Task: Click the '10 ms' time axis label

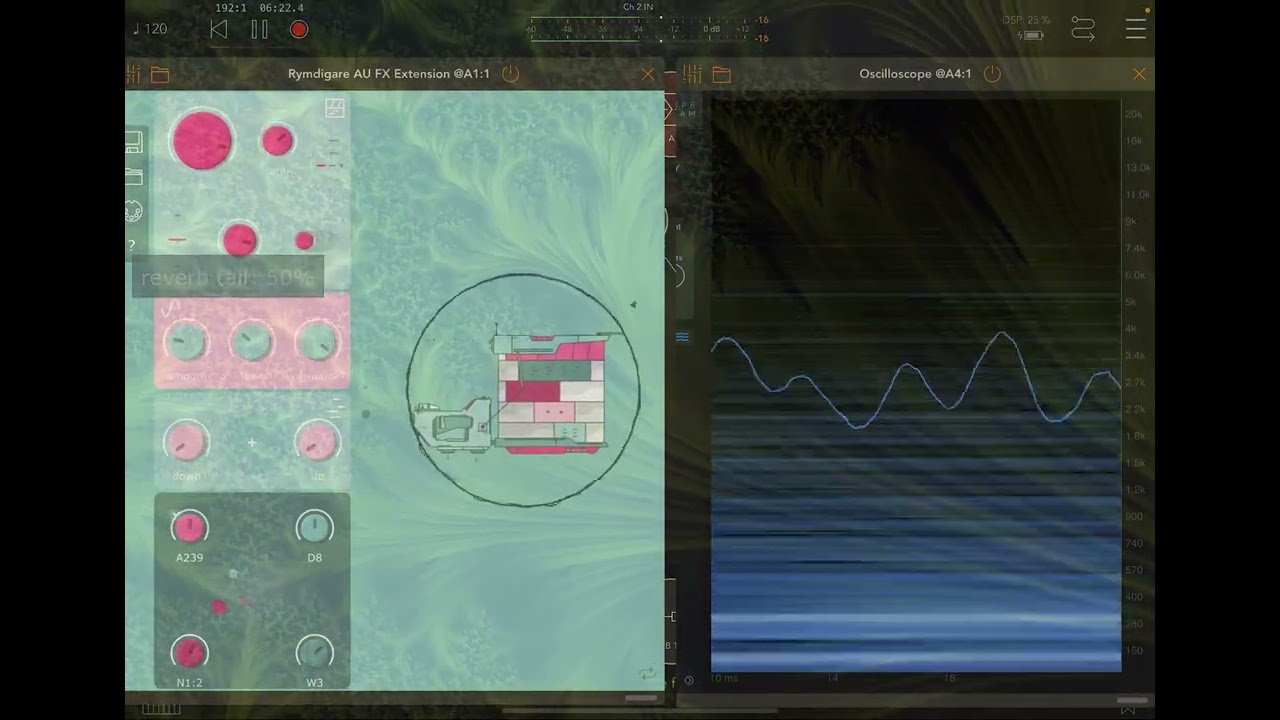Action: (723, 679)
